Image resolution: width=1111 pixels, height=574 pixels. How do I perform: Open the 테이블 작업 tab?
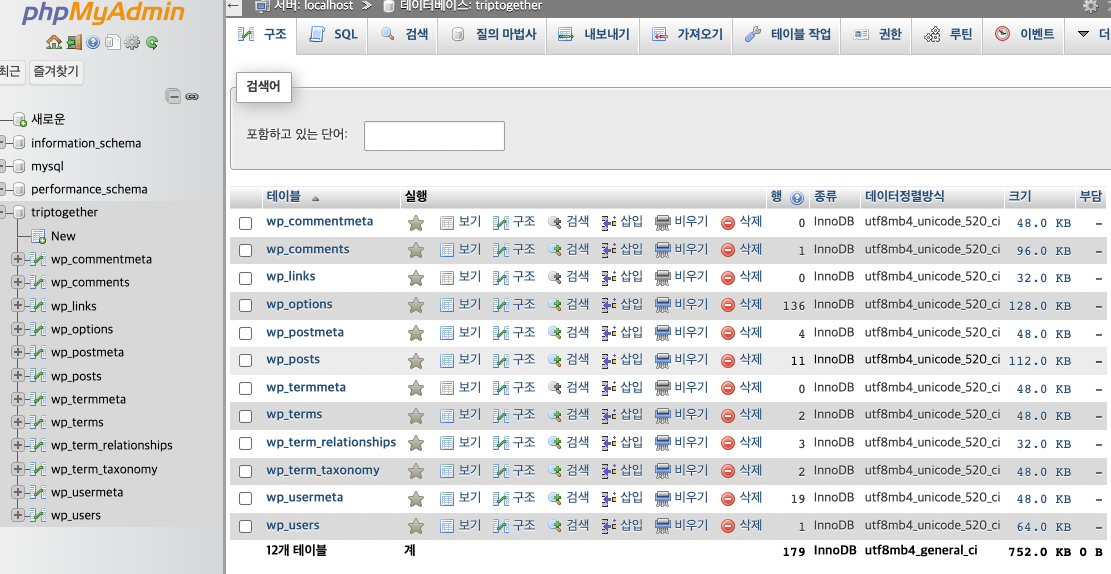(x=788, y=34)
